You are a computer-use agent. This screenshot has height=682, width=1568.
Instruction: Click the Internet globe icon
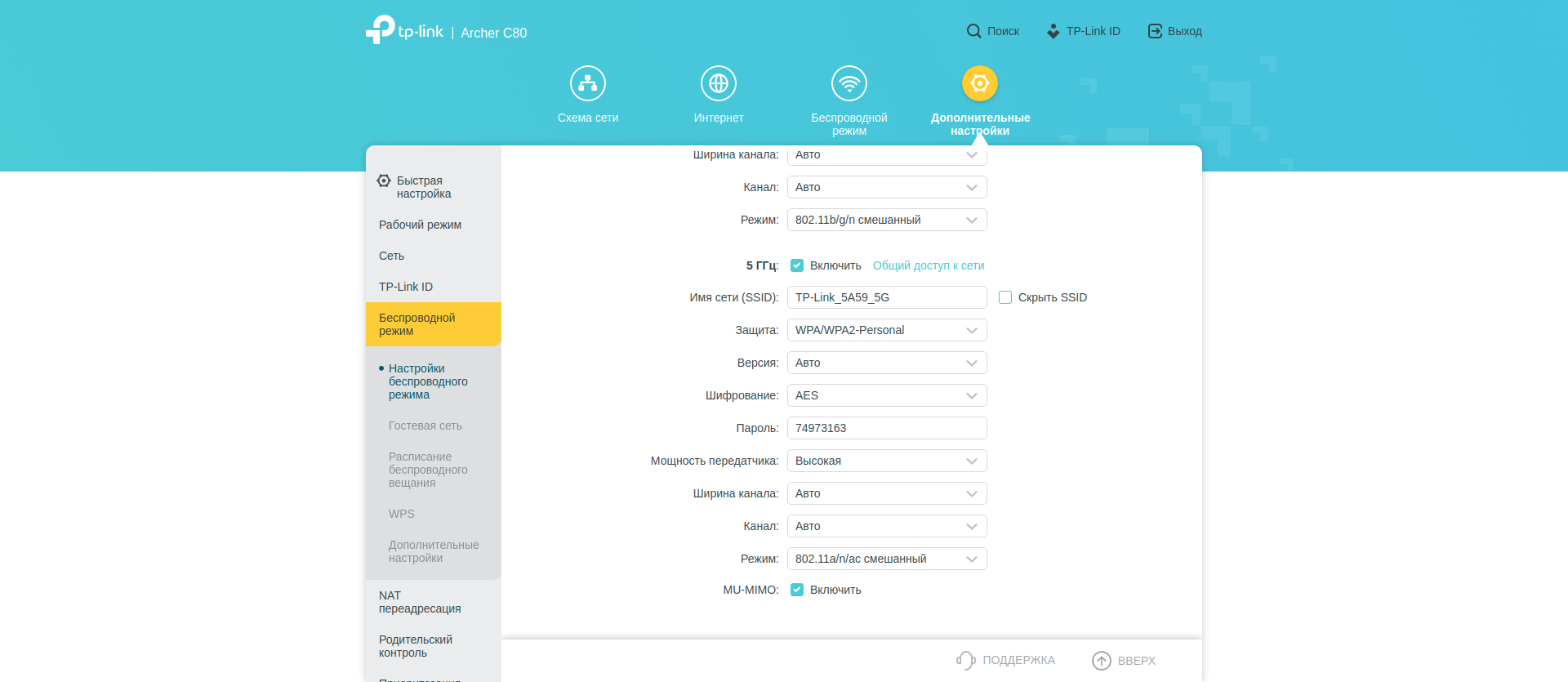tap(718, 83)
